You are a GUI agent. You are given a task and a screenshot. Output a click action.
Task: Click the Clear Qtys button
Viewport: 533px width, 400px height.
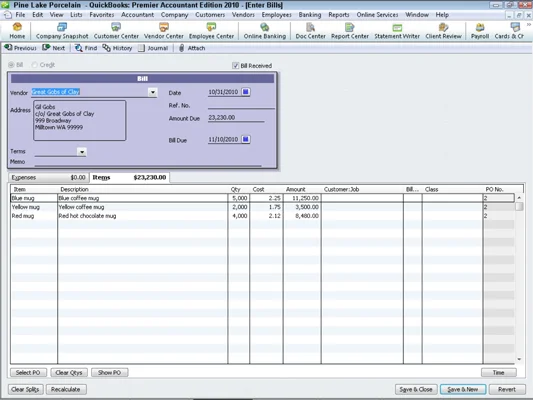click(69, 372)
